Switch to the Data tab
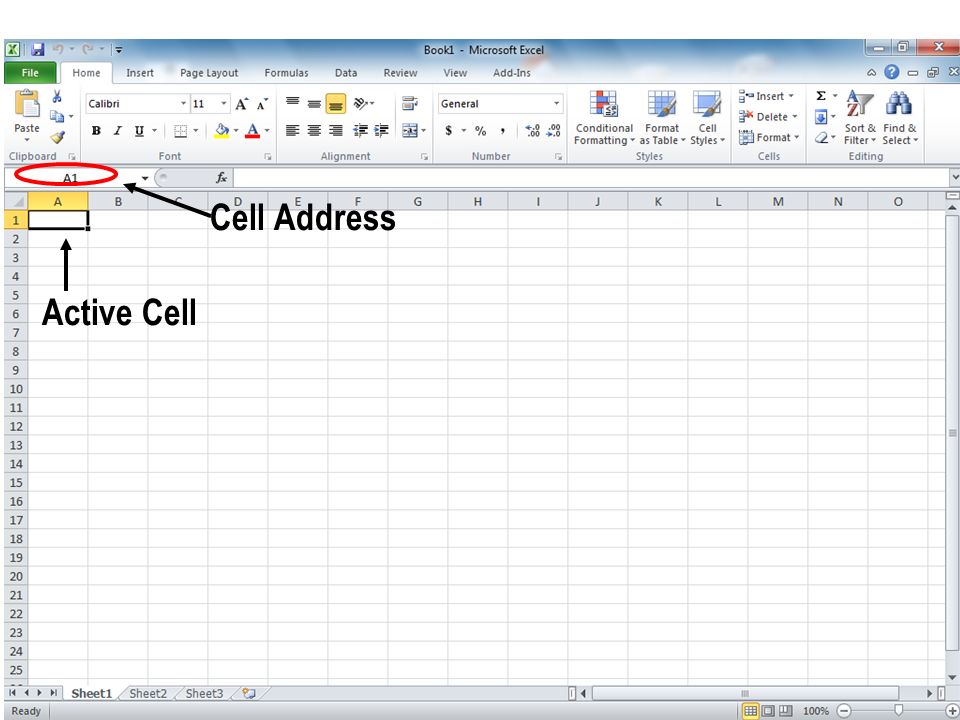Viewport: 960px width, 720px height. [x=346, y=72]
